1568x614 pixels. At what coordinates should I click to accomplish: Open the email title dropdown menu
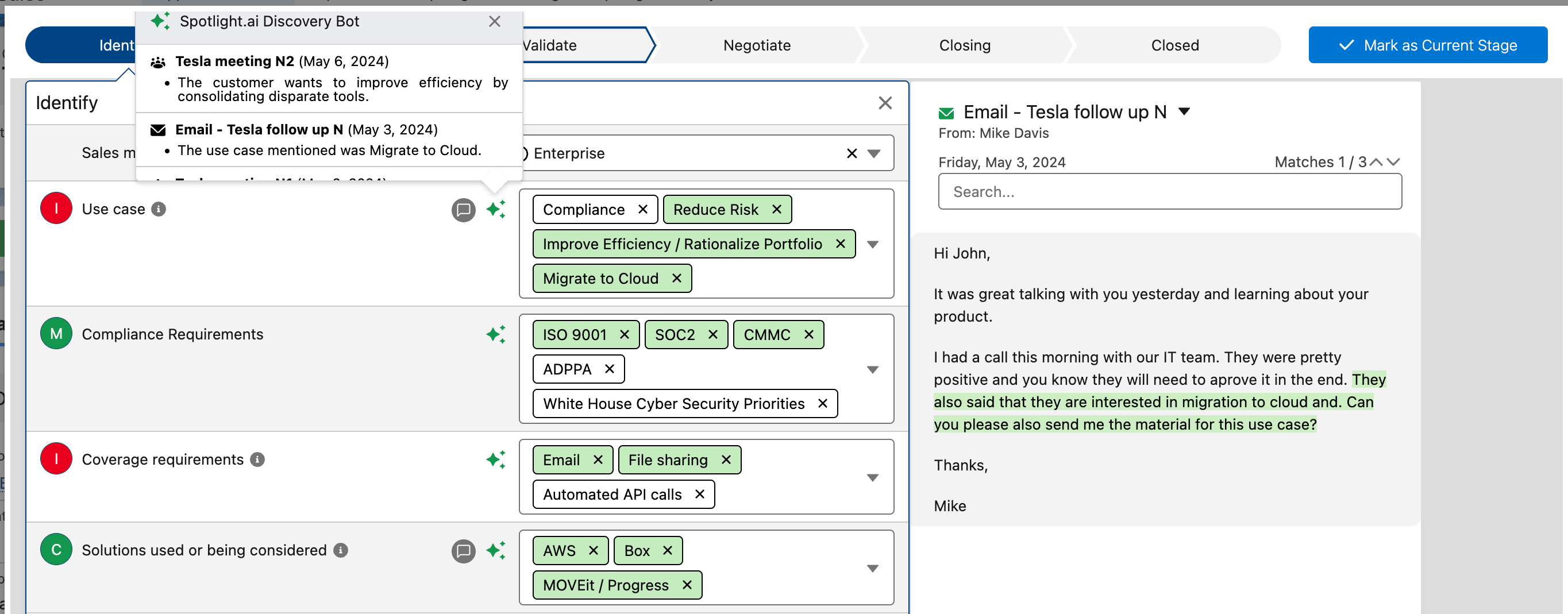coord(1184,111)
